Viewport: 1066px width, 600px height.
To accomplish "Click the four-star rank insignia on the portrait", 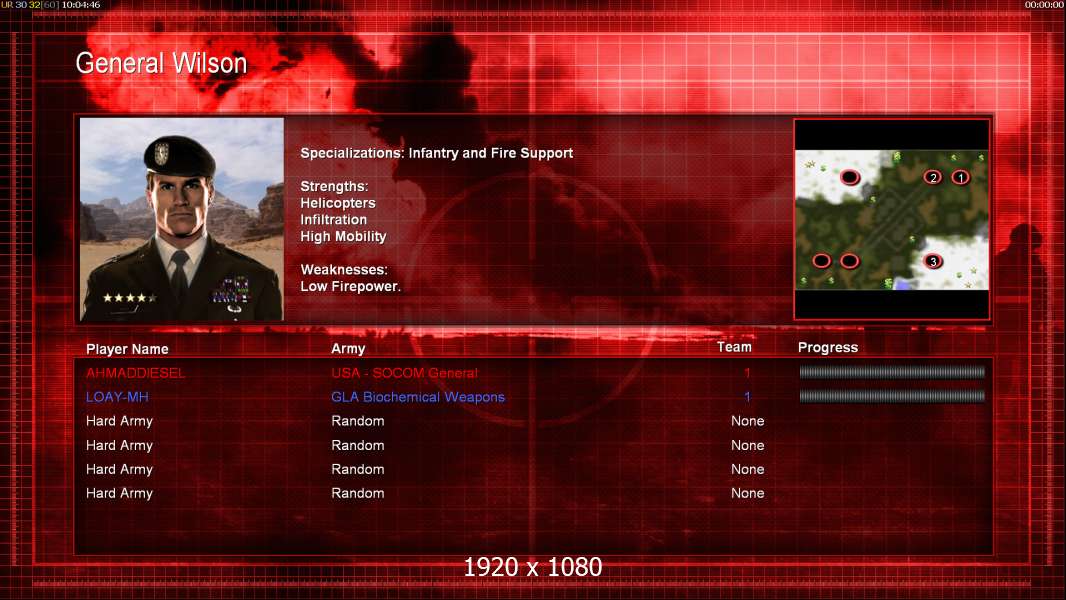I will click(129, 298).
